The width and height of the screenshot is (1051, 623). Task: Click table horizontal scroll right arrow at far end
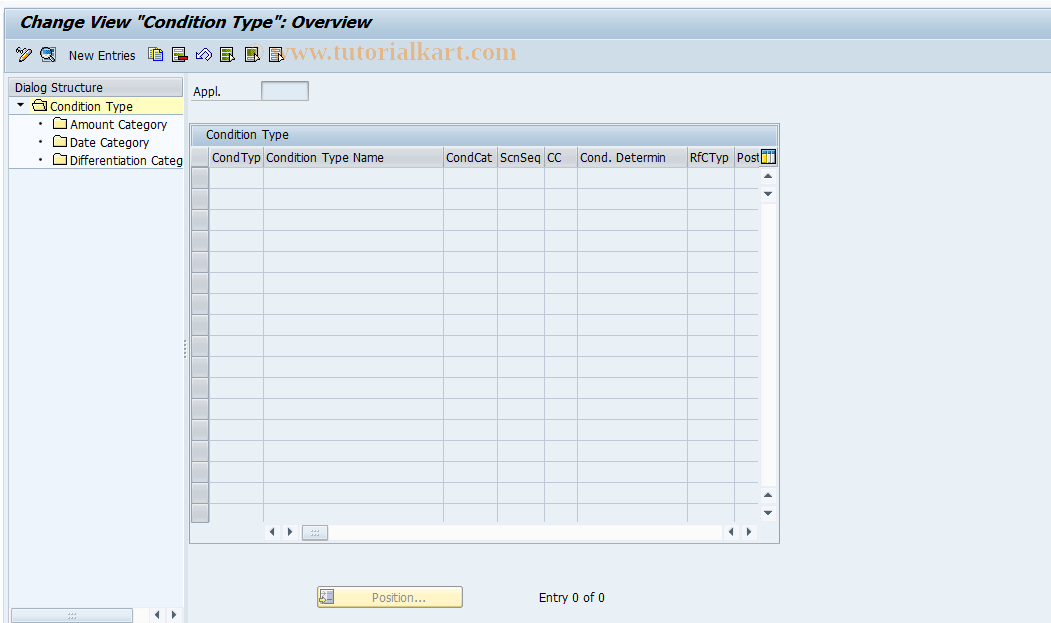click(x=749, y=532)
